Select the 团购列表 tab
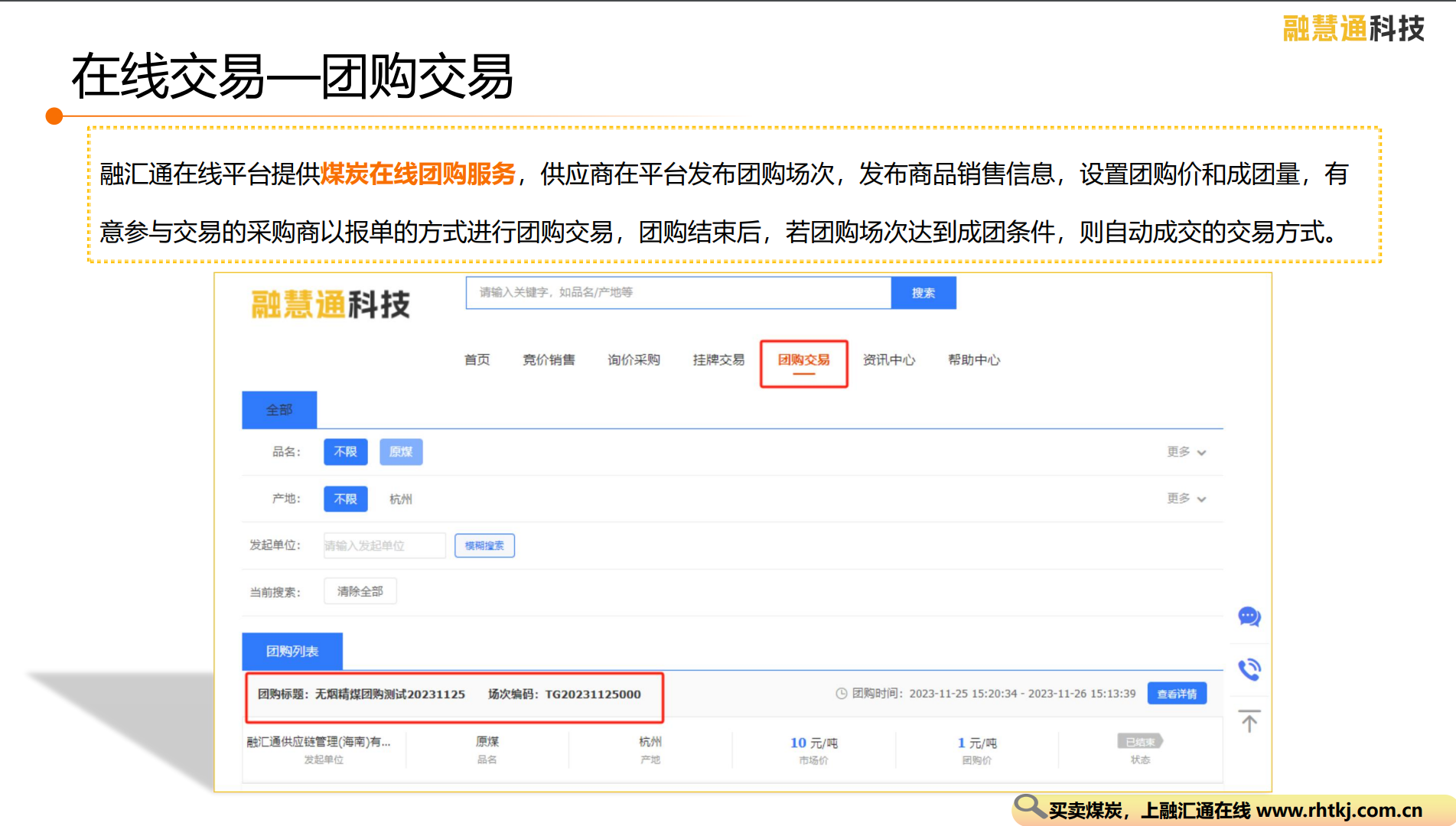 (292, 652)
